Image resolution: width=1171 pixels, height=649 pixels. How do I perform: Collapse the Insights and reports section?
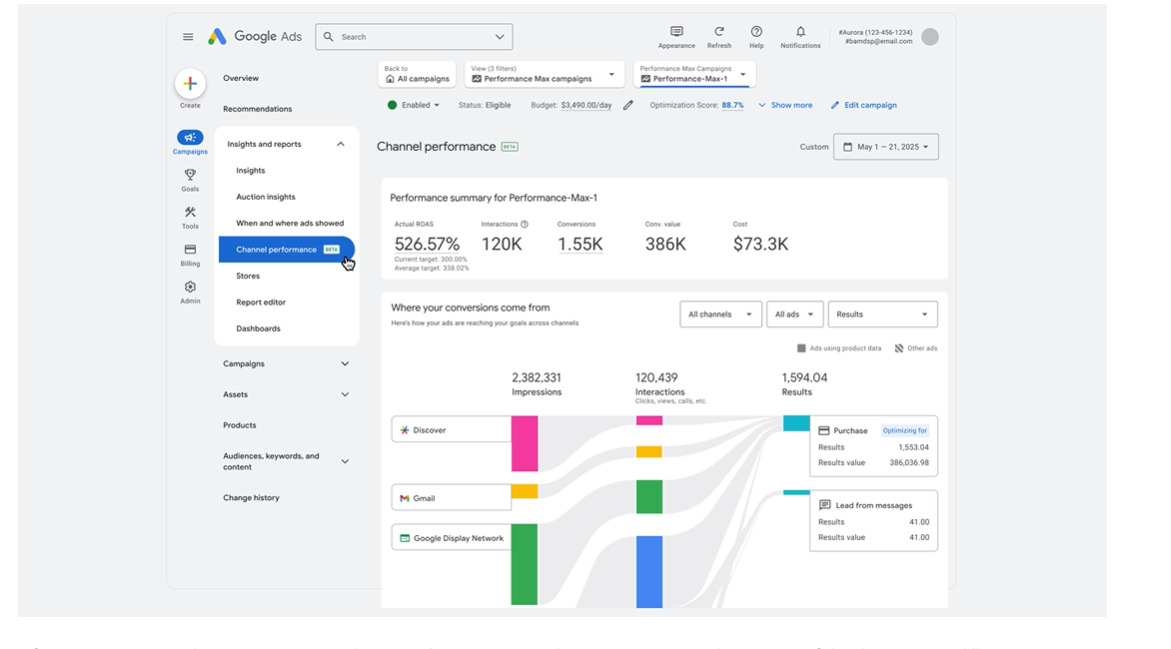341,144
